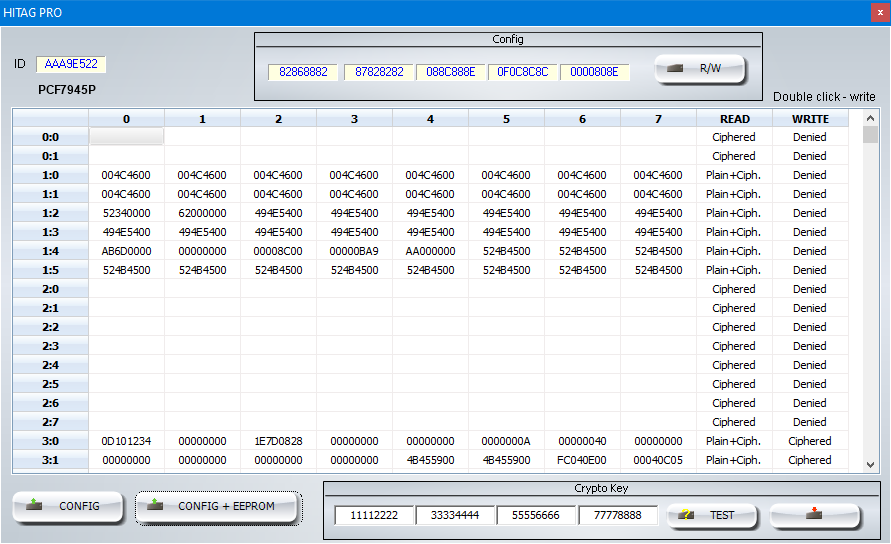Click Ciphered write value in row 3:1
The image size is (891, 544).
coord(810,460)
